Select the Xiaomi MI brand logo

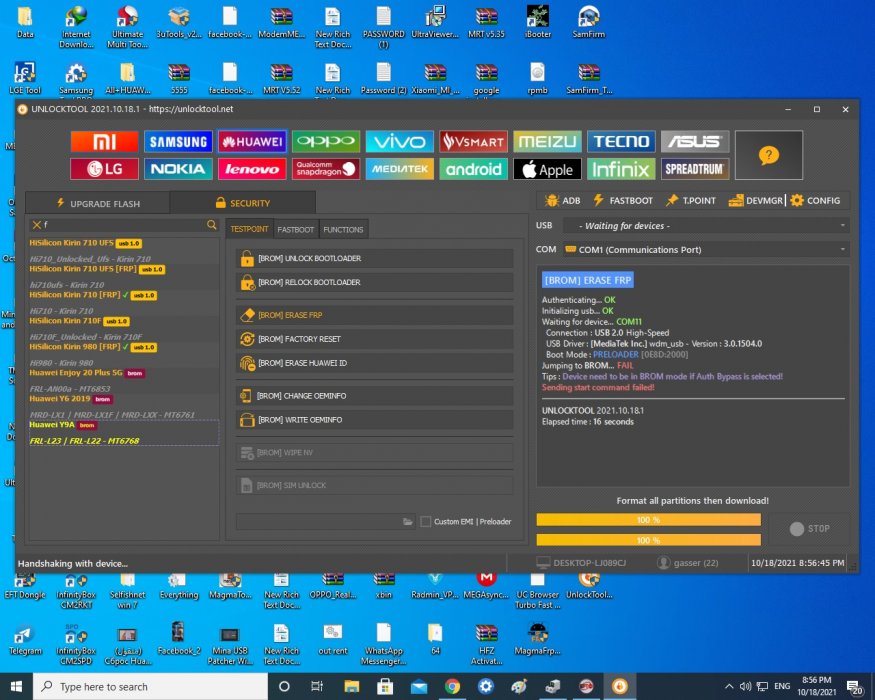point(104,142)
